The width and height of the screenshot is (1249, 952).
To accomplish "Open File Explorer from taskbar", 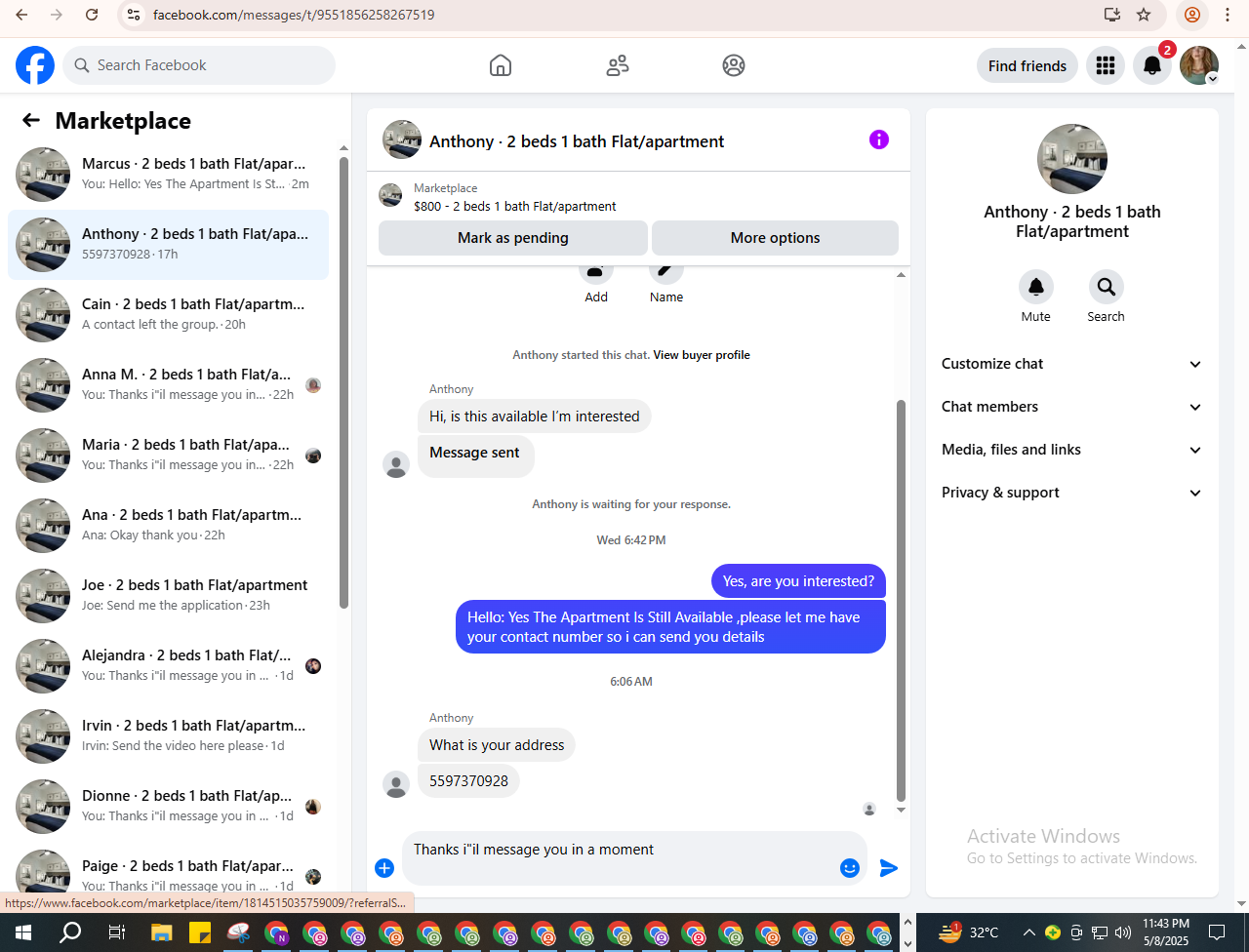I will click(x=162, y=932).
